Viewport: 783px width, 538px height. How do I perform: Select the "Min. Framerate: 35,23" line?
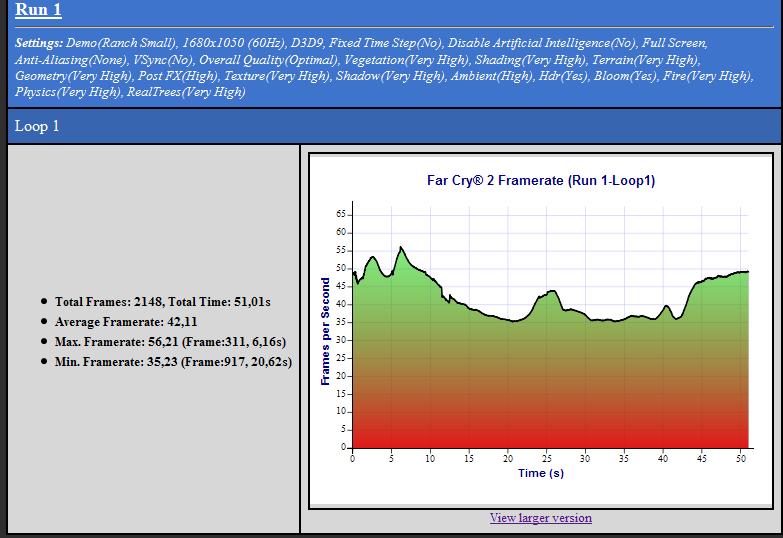click(x=173, y=362)
